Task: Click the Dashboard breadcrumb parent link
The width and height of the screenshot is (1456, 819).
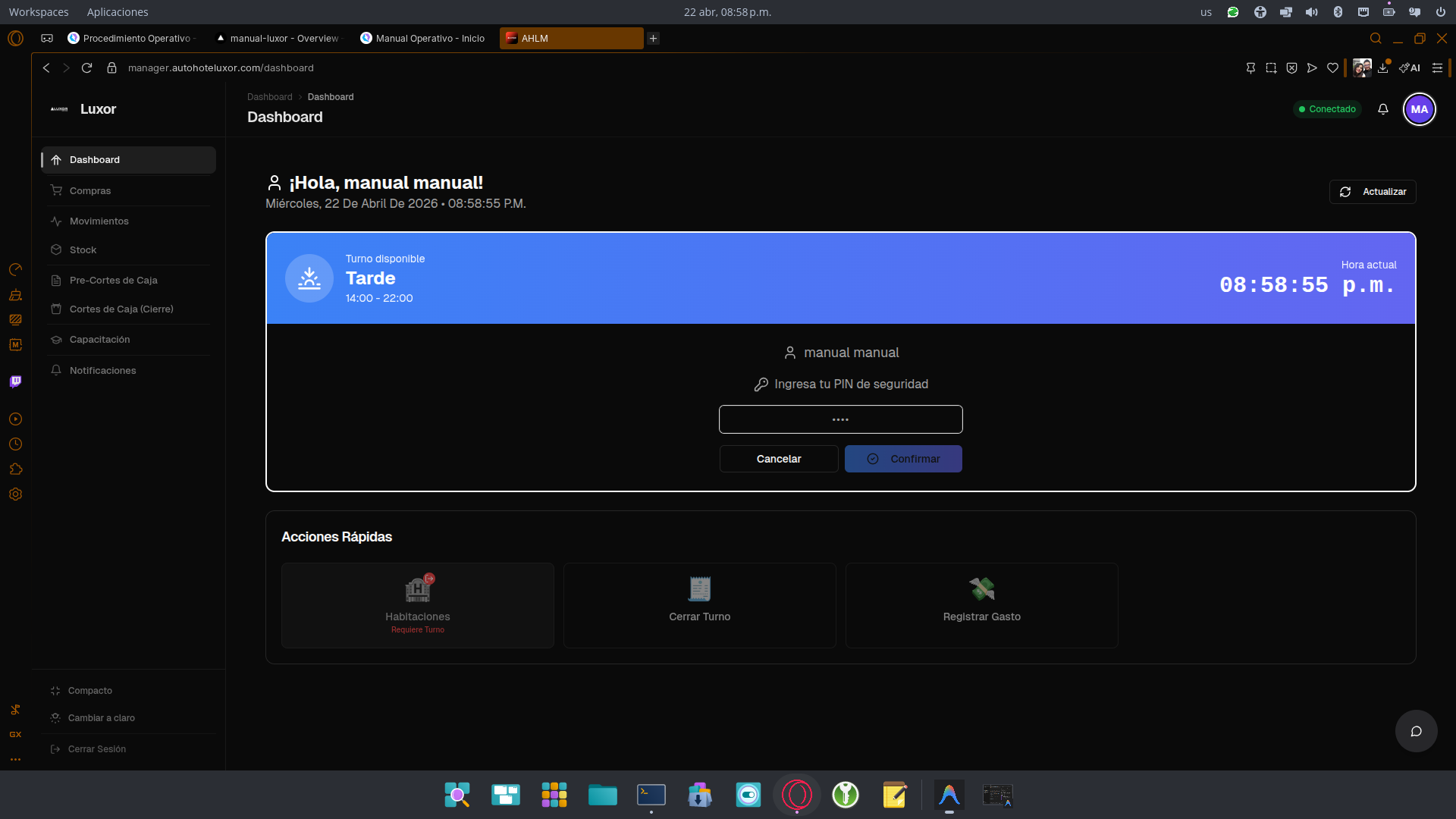Action: [x=269, y=97]
